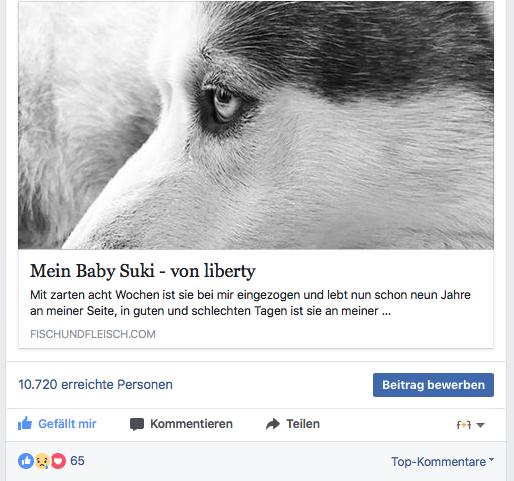514x481 pixels.
Task: Click the blue like reaction emoji
Action: pyautogui.click(x=26, y=461)
